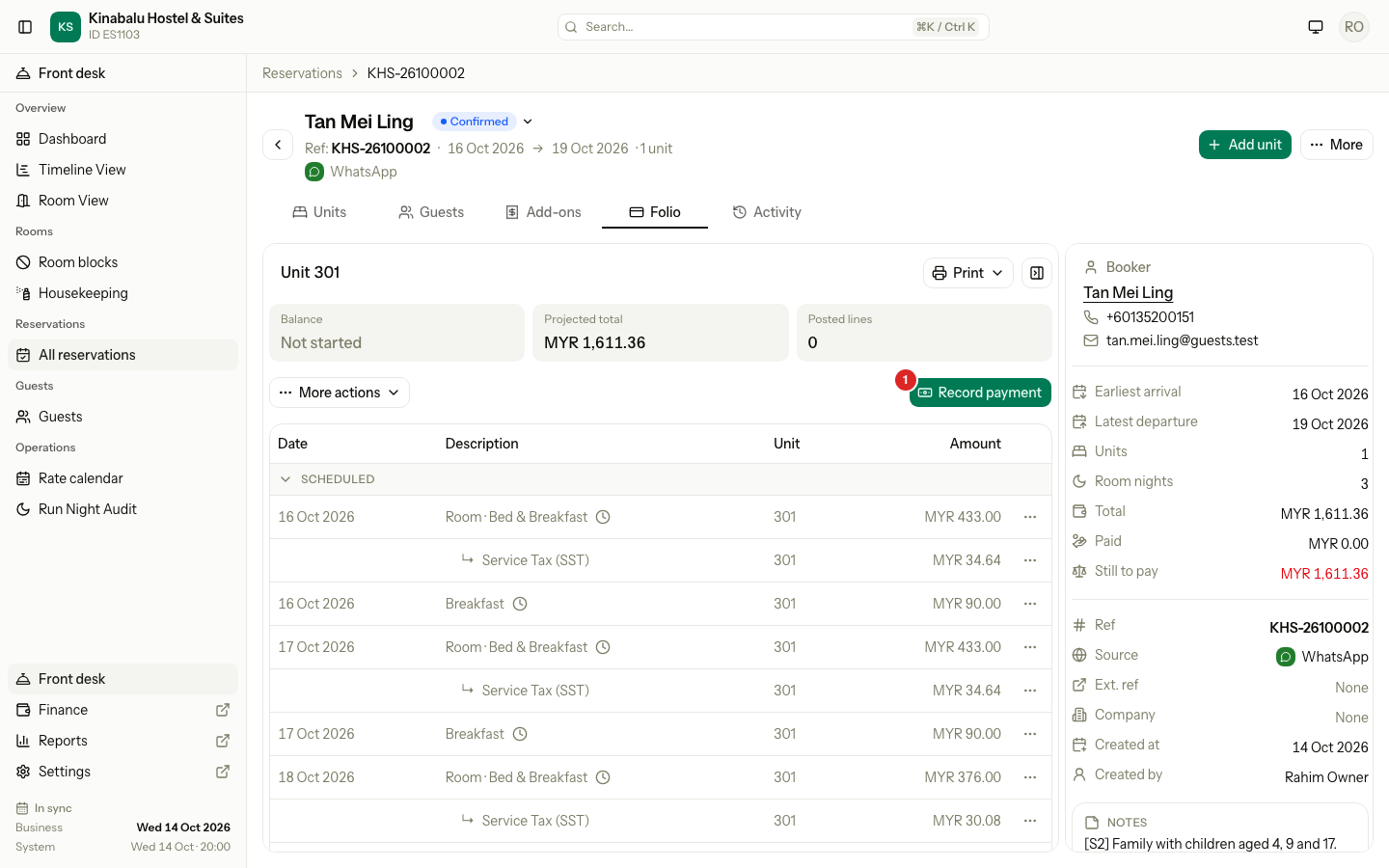Screen dimensions: 1389x868
Task: Select Run Night Audit
Action: point(123,509)
